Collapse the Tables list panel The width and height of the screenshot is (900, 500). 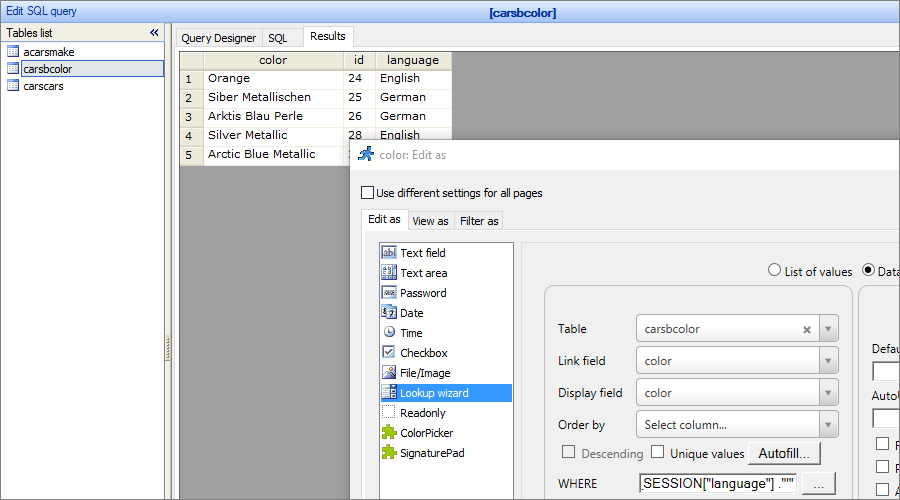point(154,33)
